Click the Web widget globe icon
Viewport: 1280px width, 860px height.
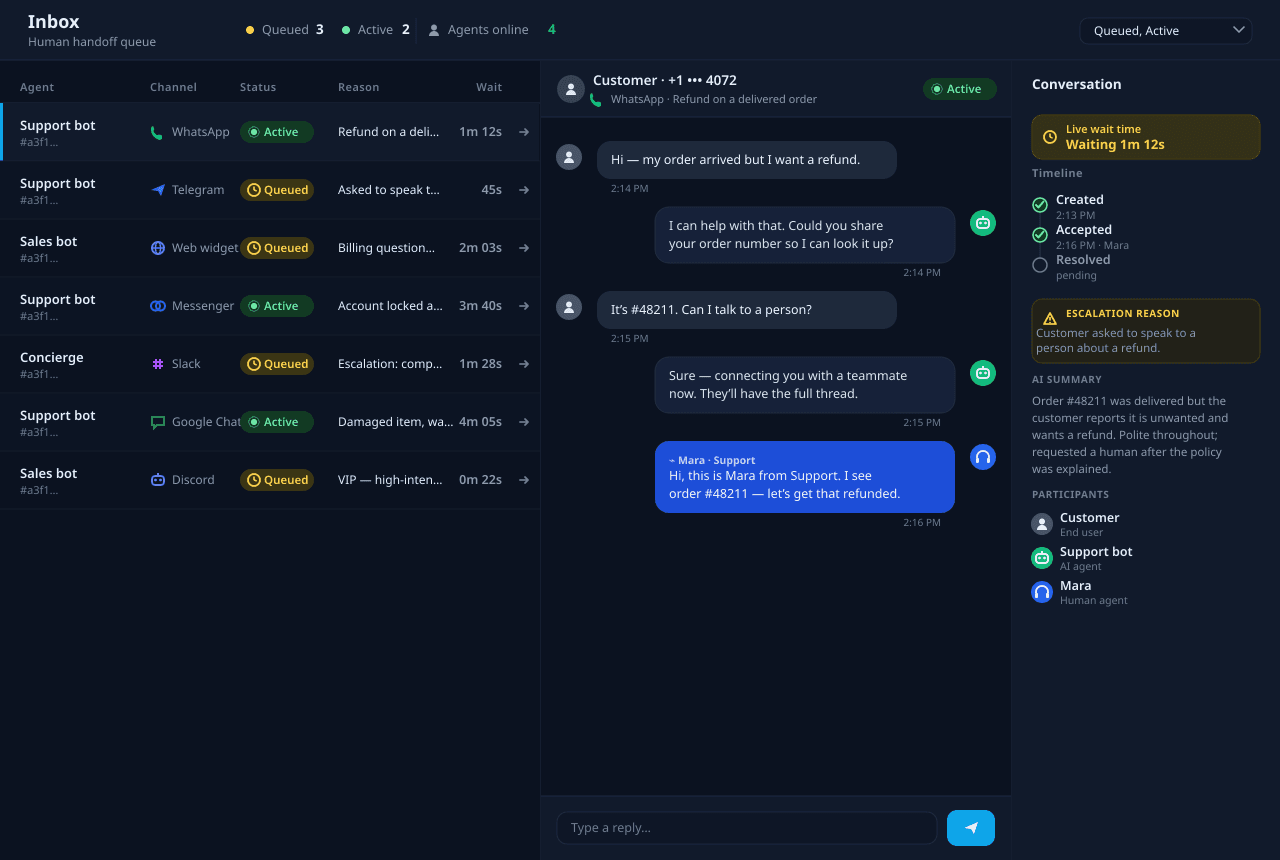pos(157,248)
